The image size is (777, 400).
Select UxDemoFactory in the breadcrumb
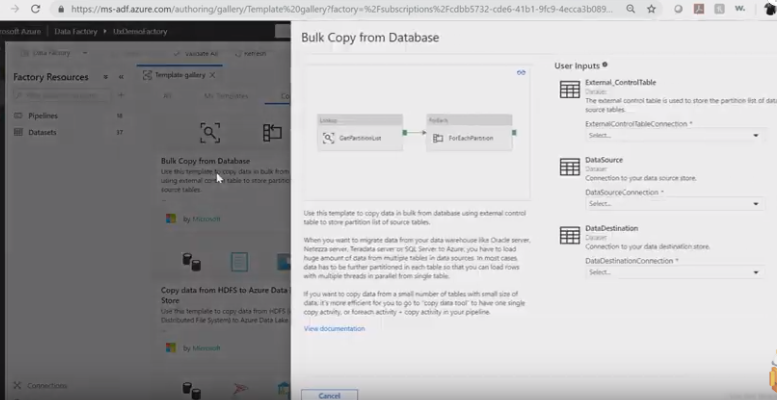[140, 31]
